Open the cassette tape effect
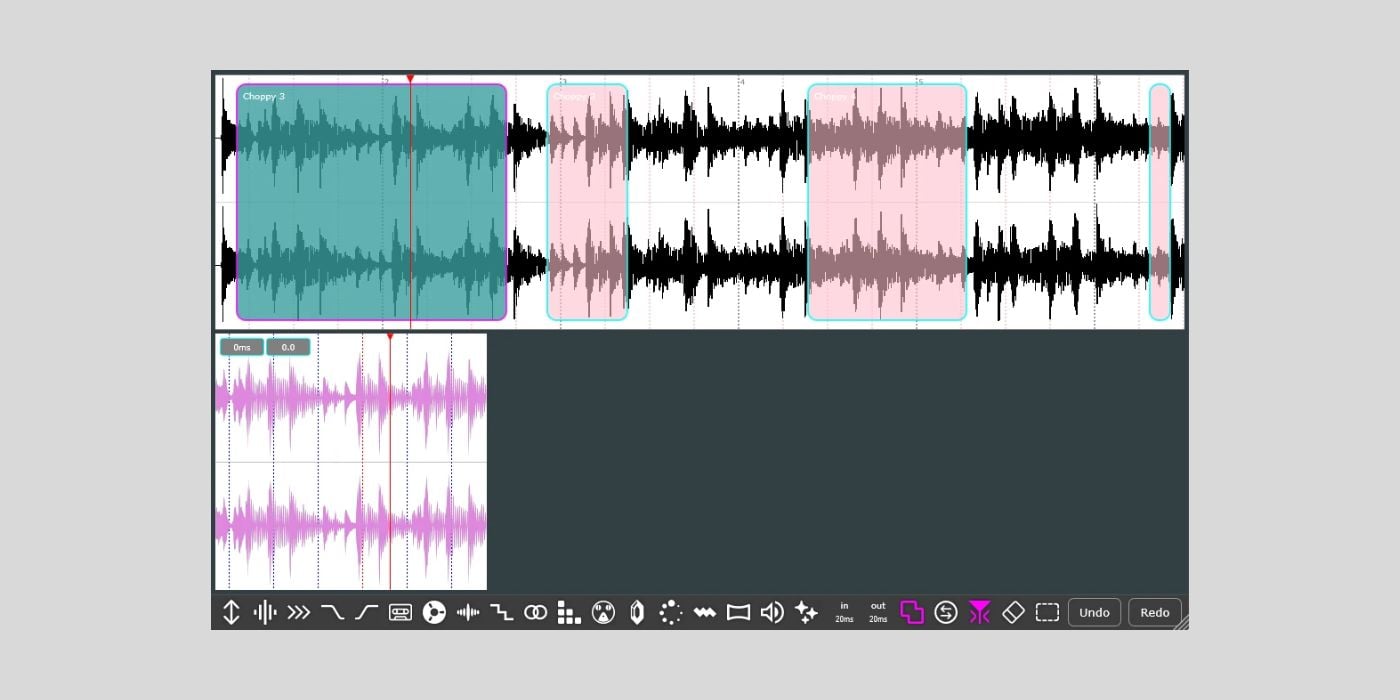The image size is (1400, 700). [x=399, y=612]
